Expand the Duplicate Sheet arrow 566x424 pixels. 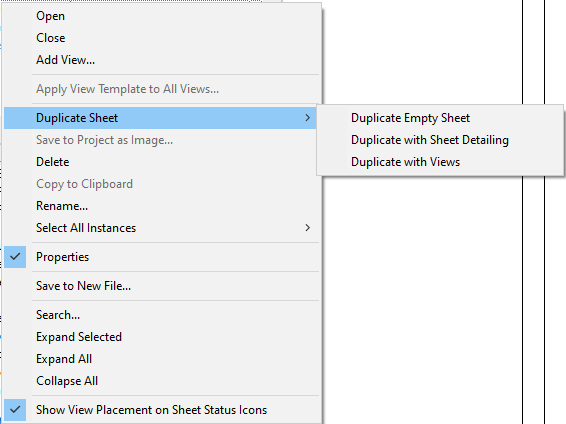tap(307, 118)
